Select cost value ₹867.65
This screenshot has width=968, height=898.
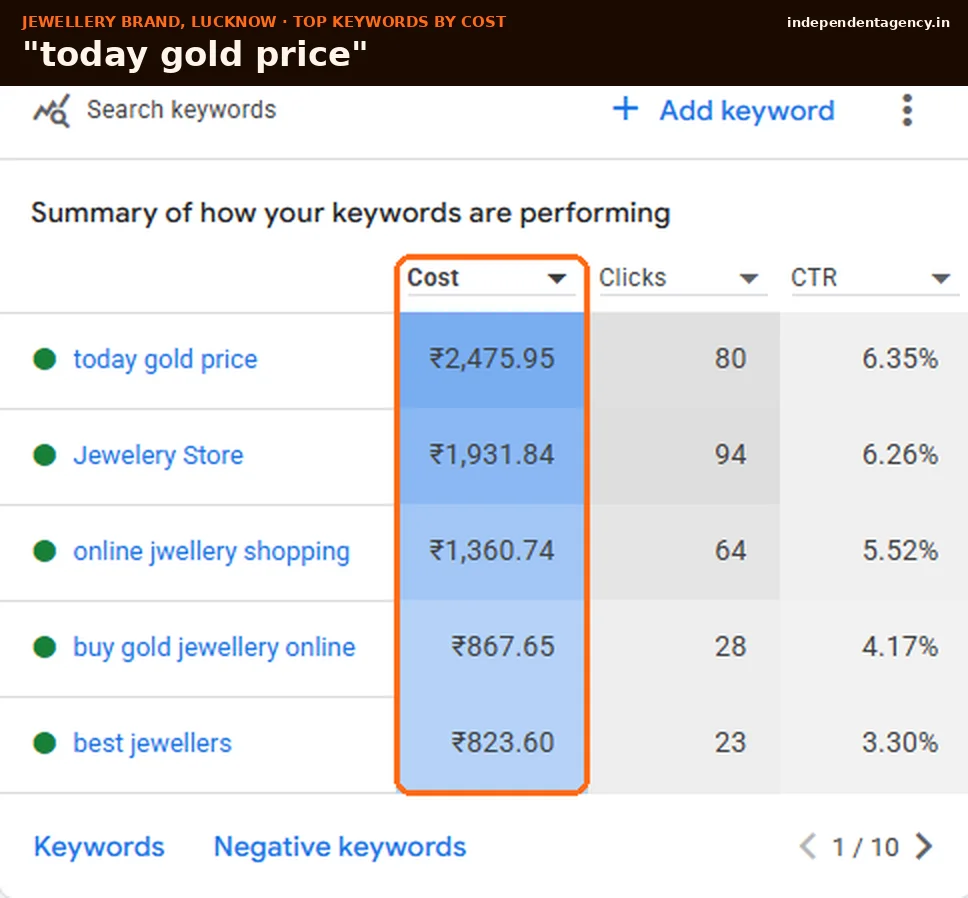tap(503, 647)
